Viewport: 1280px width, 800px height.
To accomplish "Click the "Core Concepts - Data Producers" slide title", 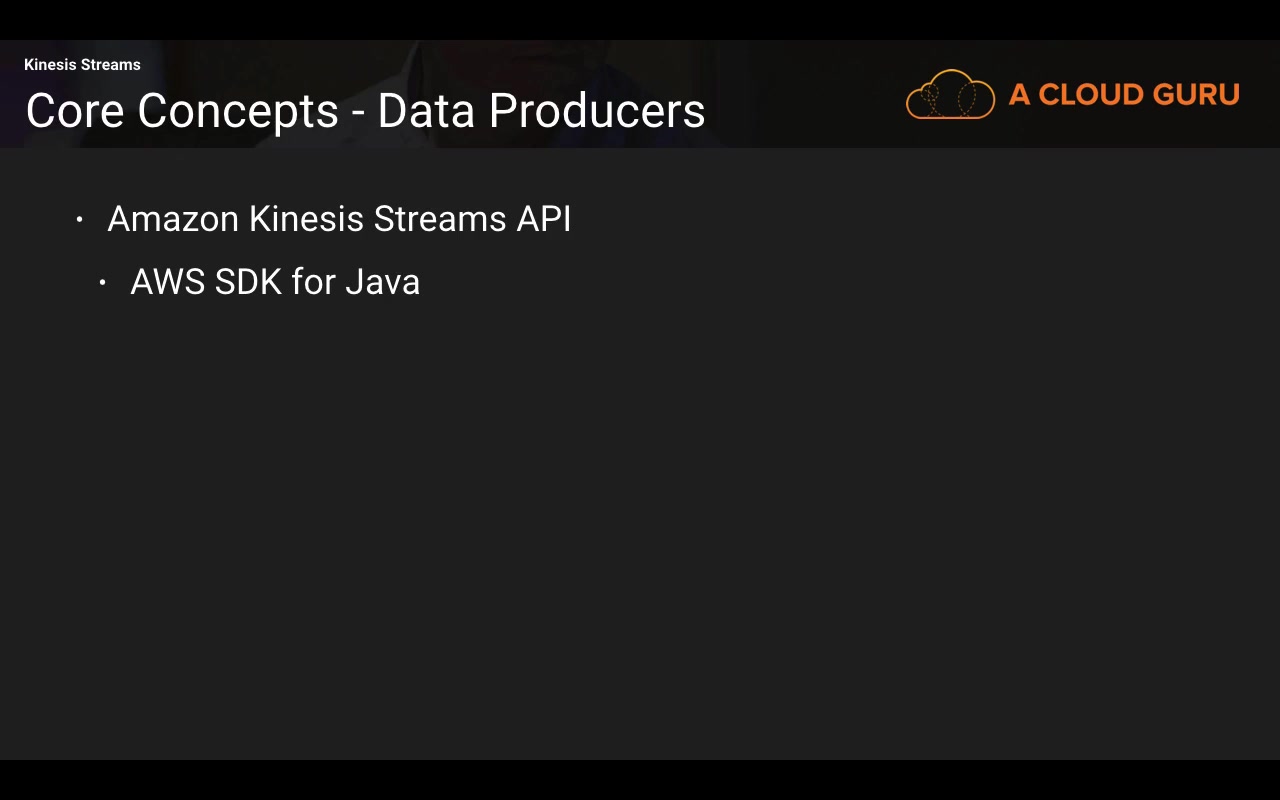I will click(x=365, y=111).
